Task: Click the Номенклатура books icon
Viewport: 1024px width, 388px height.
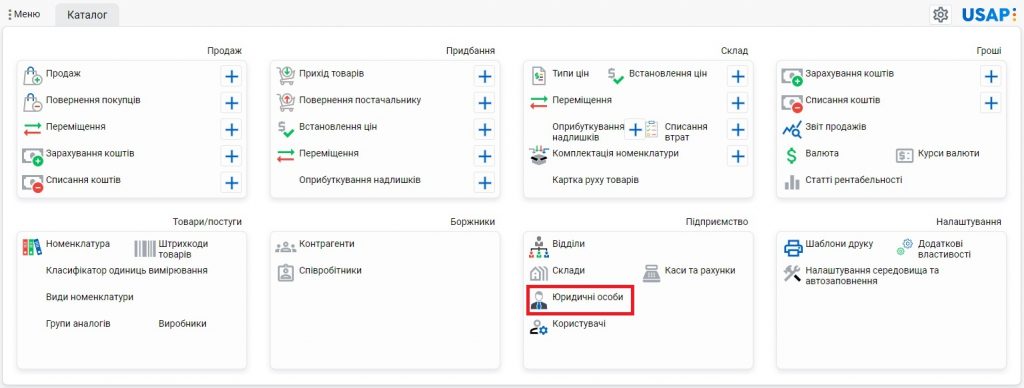Action: pyautogui.click(x=32, y=247)
